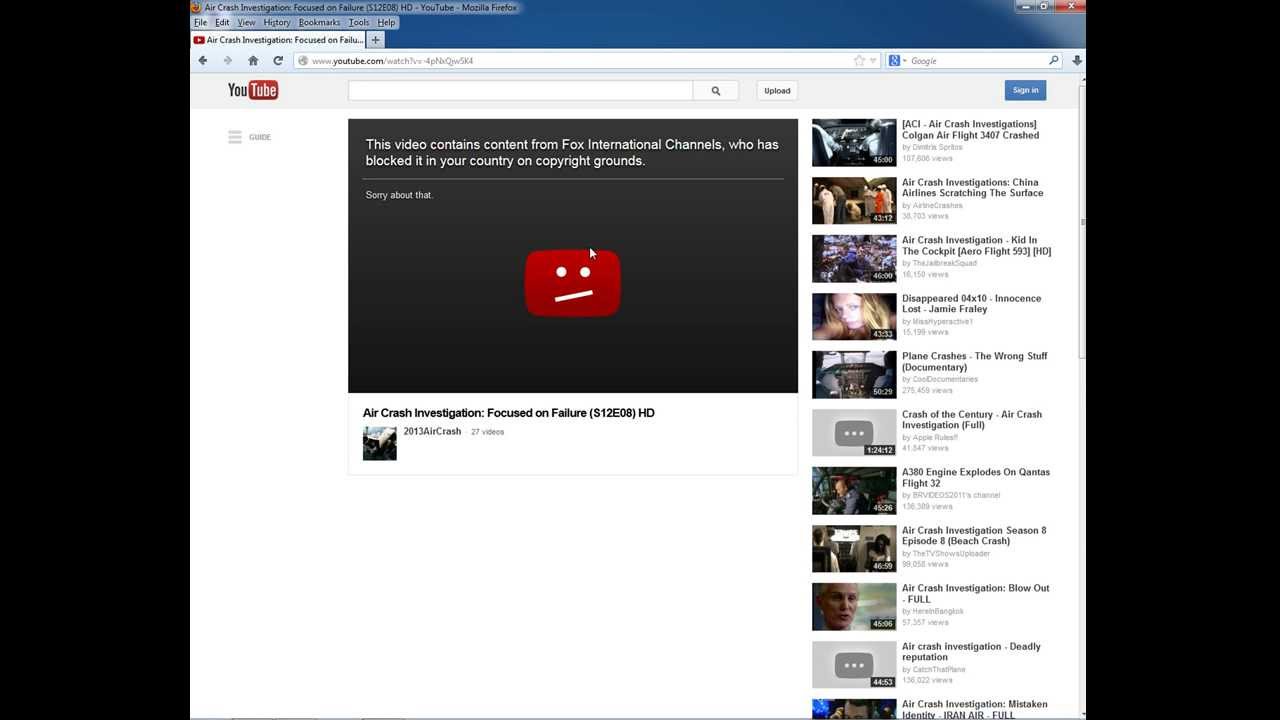Open Colgan Air Flight 3407 Crashed video thumbnail
The height and width of the screenshot is (720, 1280).
(854, 143)
